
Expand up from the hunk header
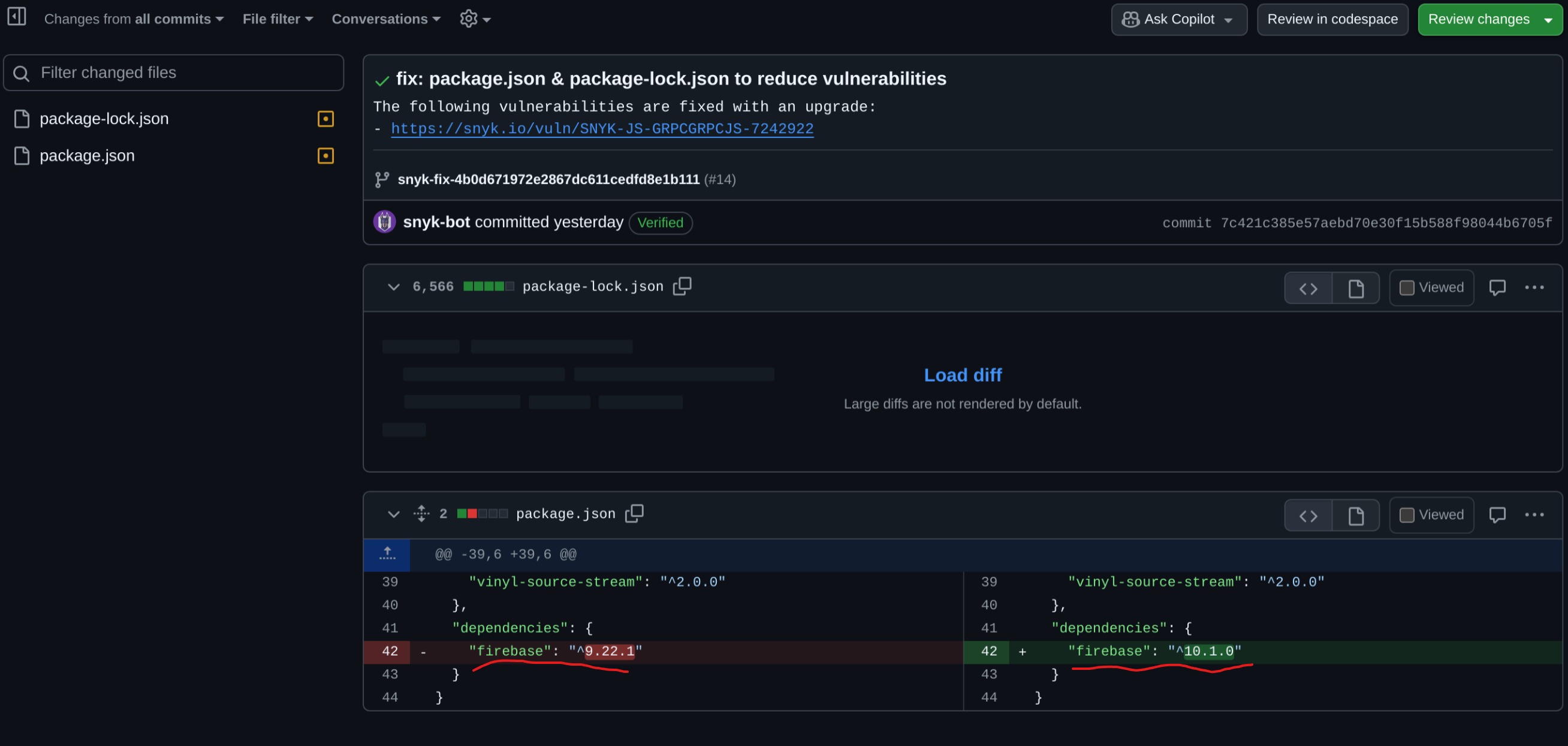387,555
